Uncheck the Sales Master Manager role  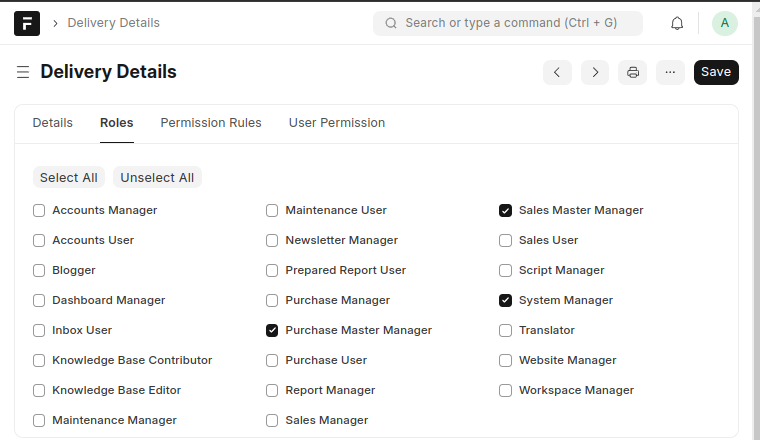(506, 211)
